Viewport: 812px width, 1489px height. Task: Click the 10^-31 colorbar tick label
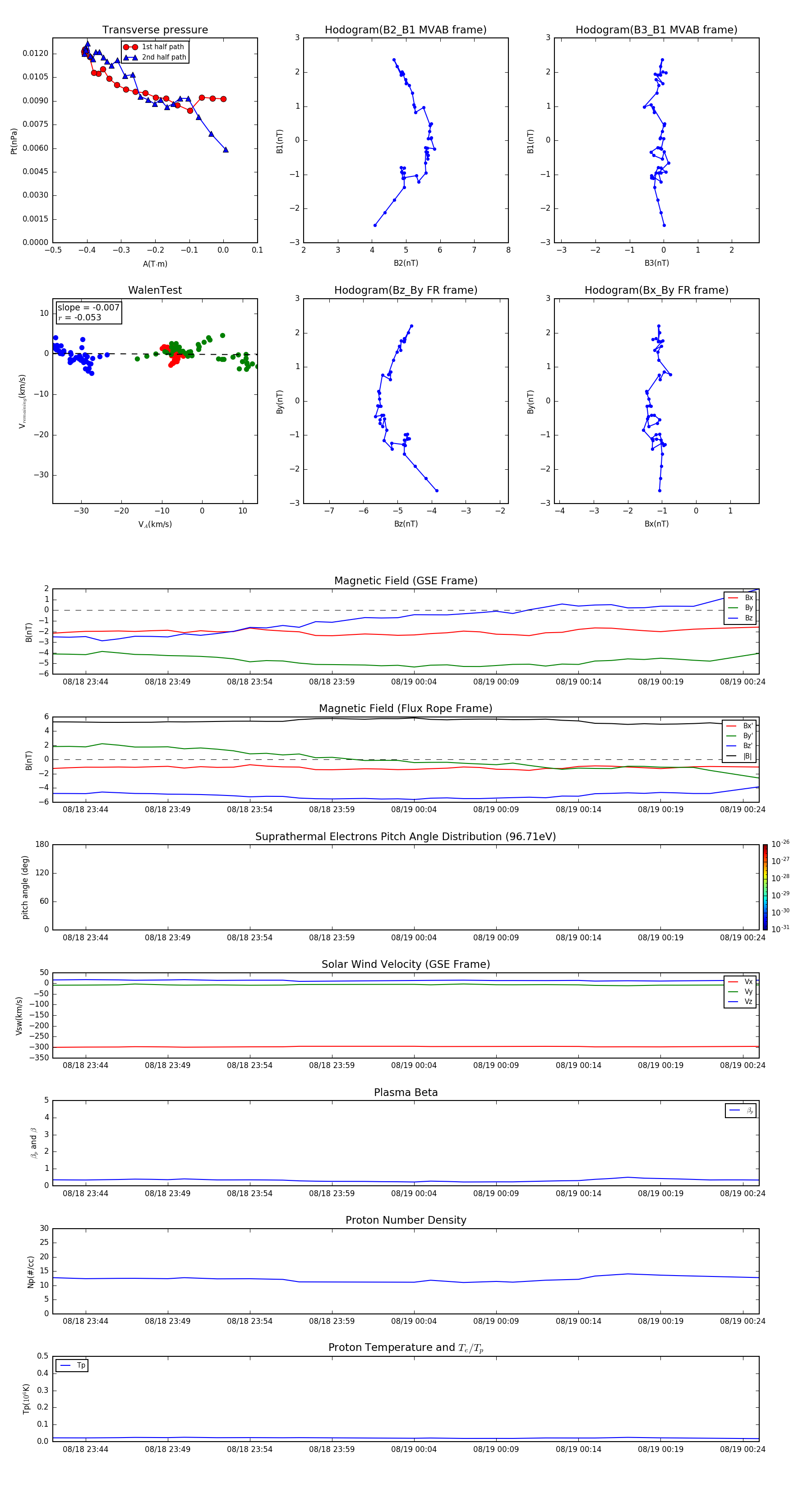pos(780,929)
